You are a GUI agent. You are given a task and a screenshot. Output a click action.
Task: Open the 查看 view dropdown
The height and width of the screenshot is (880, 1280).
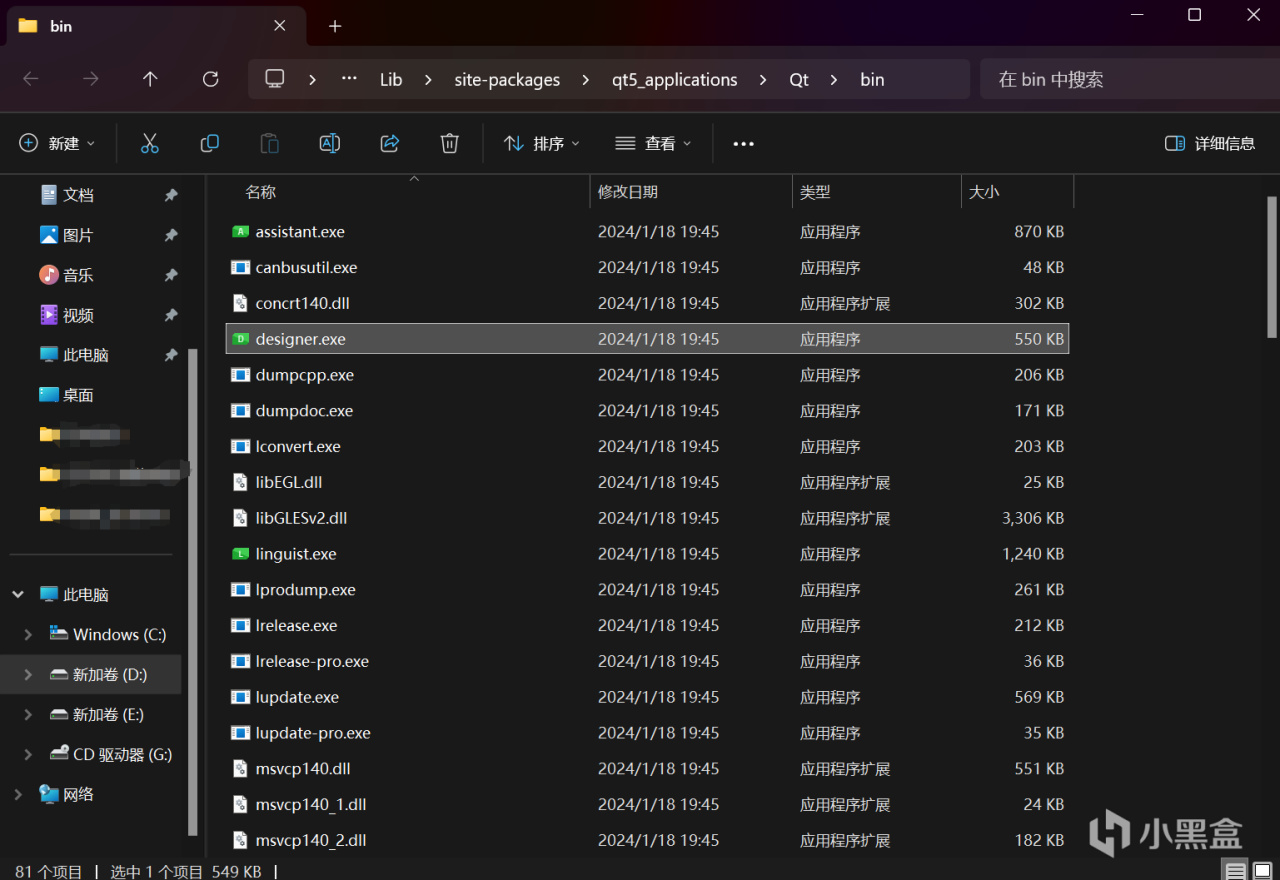click(653, 143)
